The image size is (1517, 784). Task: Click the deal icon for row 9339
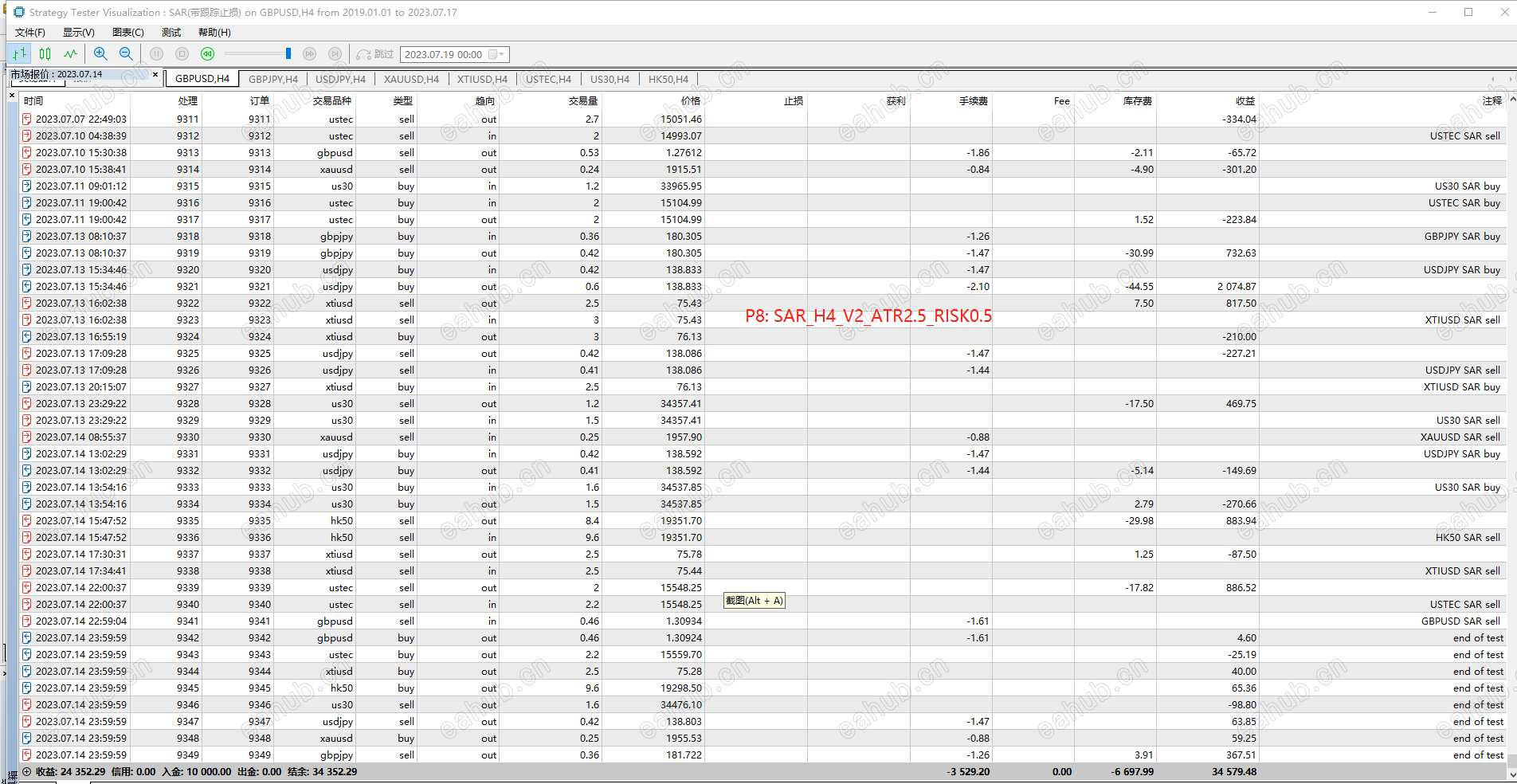[x=27, y=588]
